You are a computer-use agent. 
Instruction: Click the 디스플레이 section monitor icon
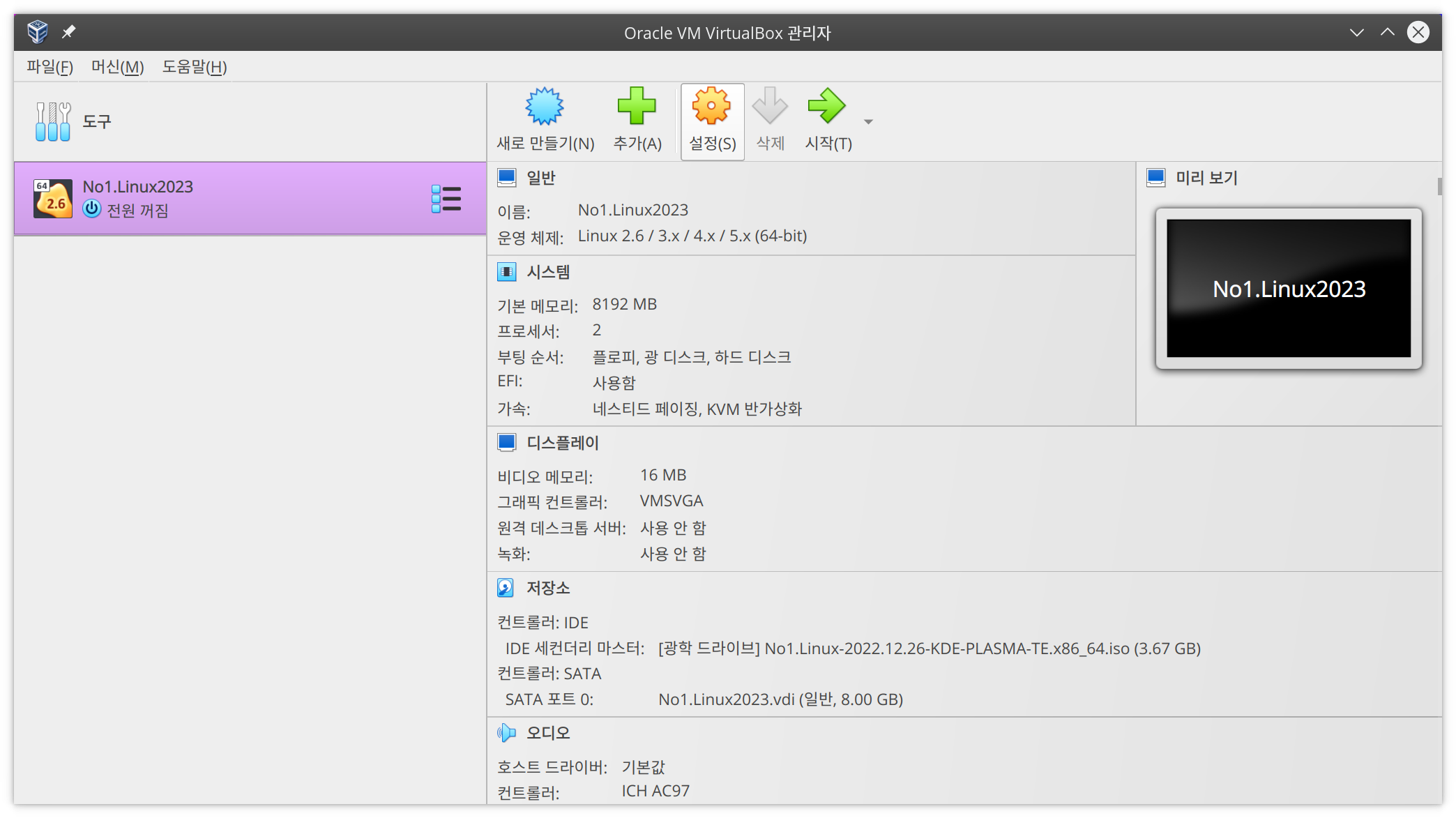[507, 443]
